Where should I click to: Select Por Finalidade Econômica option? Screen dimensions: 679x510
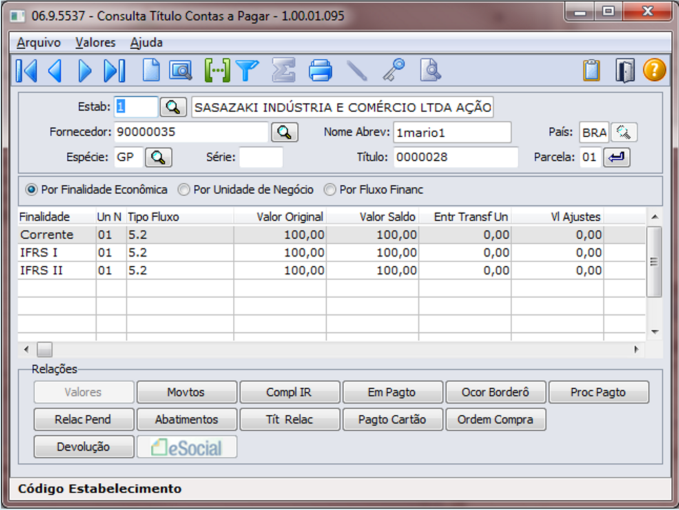tap(96, 190)
